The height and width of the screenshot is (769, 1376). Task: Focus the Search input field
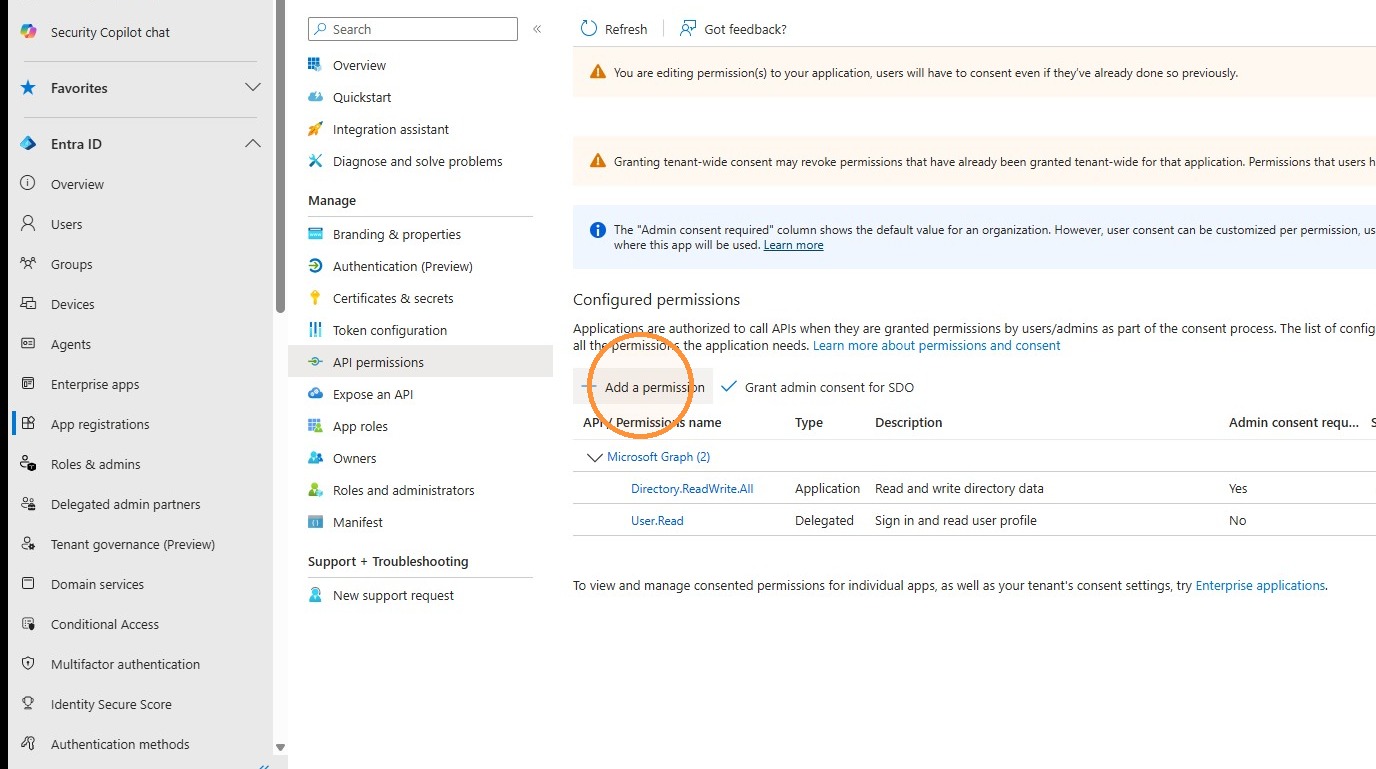(413, 29)
